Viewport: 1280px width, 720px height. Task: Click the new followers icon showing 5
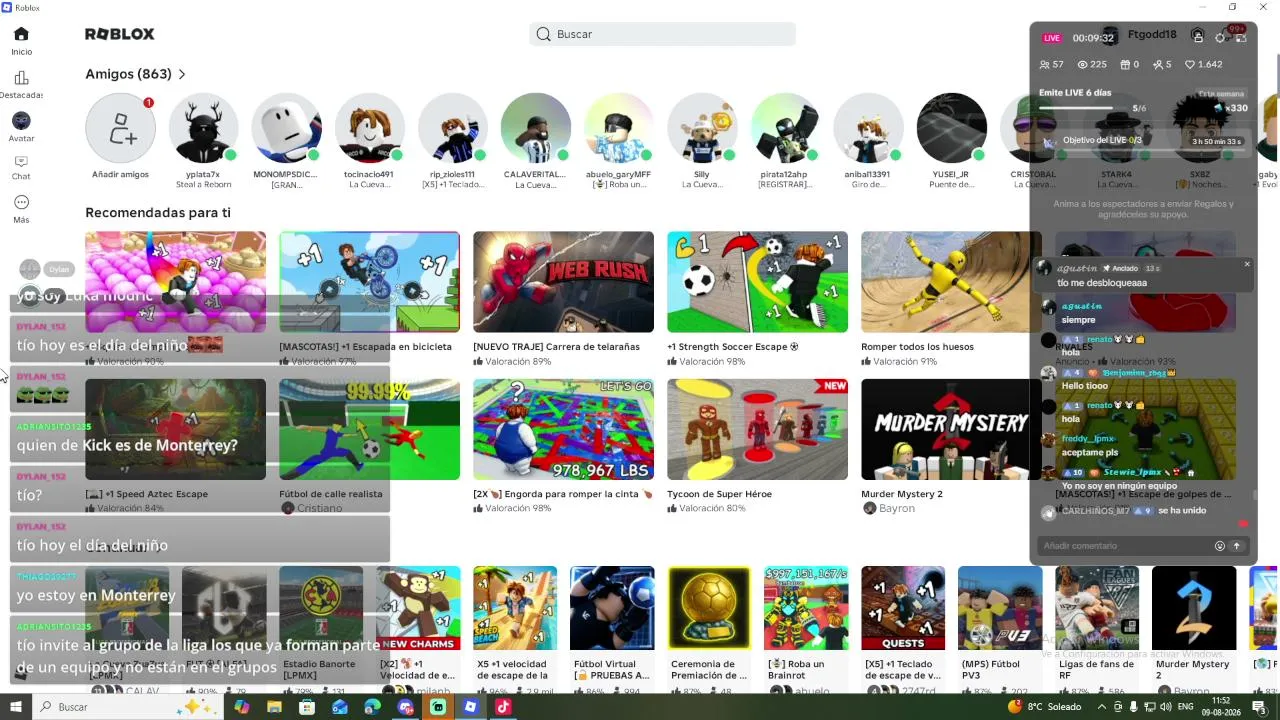pos(1158,65)
